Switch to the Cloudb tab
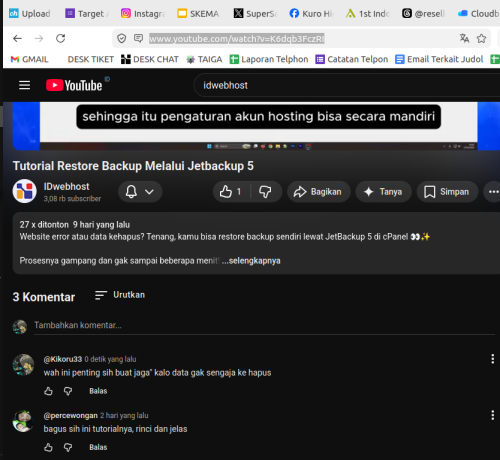The image size is (500, 460). (x=478, y=14)
